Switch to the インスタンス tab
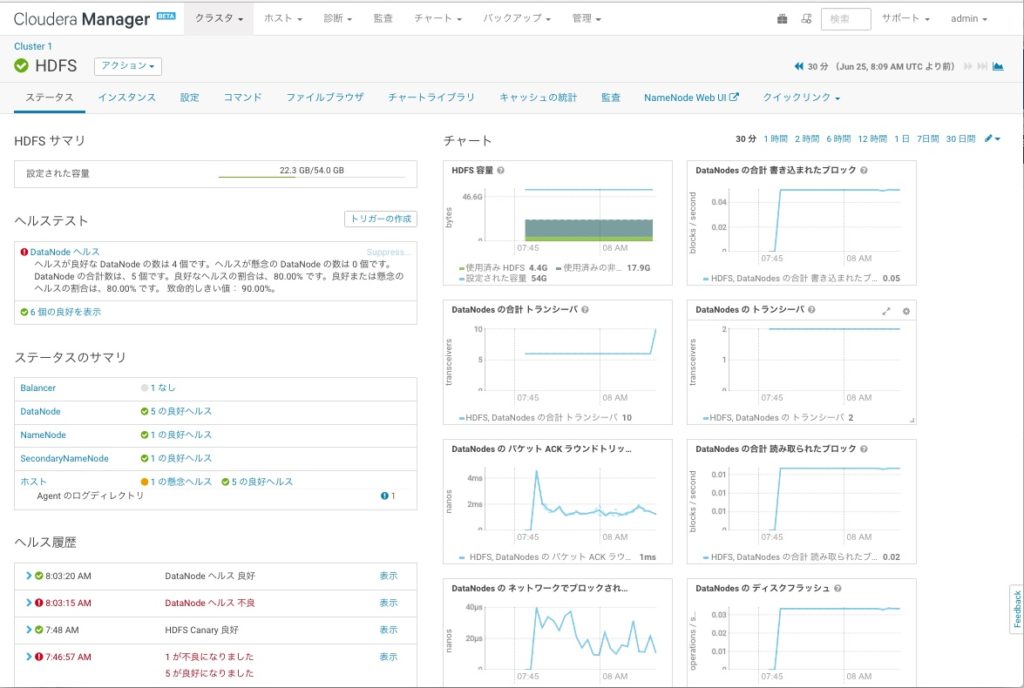The width and height of the screenshot is (1024, 688). tap(127, 97)
